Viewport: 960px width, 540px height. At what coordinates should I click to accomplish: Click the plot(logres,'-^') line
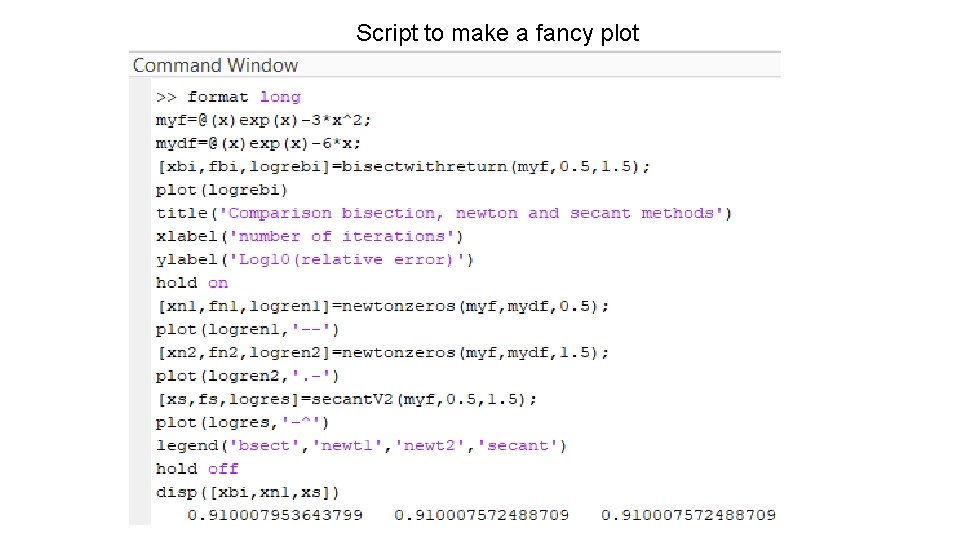pyautogui.click(x=242, y=423)
